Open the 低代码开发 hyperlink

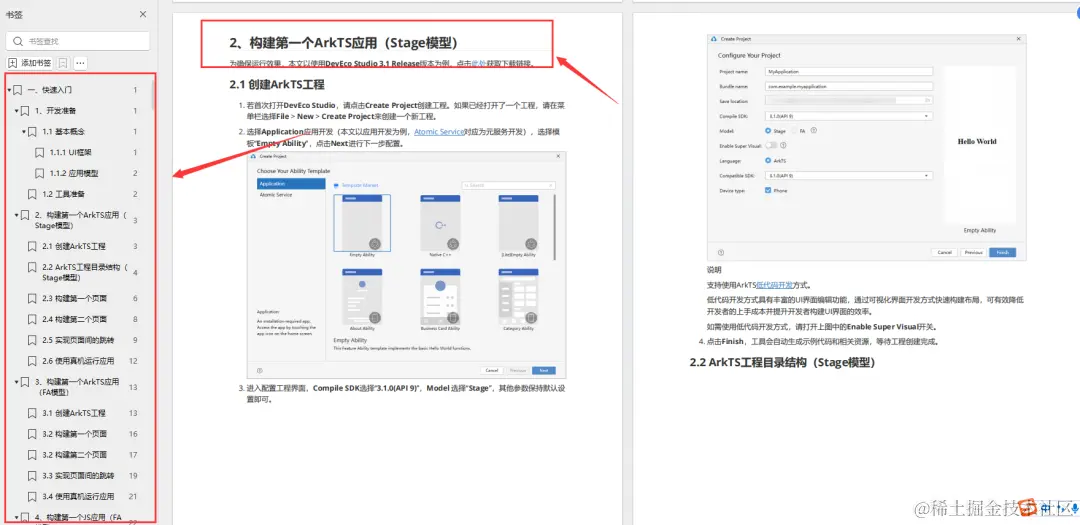click(773, 285)
